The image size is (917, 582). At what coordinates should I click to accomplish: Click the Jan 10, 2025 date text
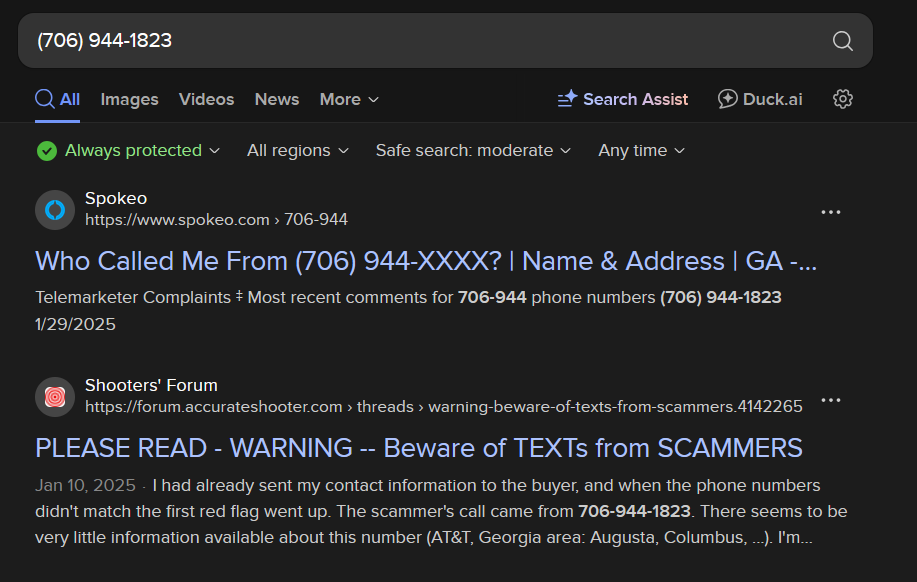click(85, 485)
